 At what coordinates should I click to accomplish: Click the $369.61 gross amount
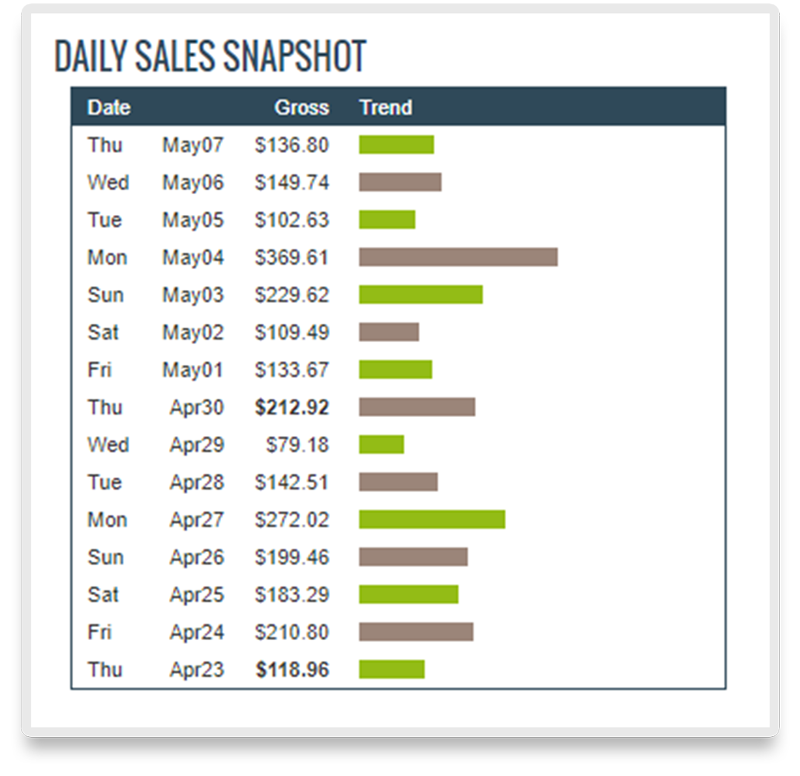tap(291, 258)
